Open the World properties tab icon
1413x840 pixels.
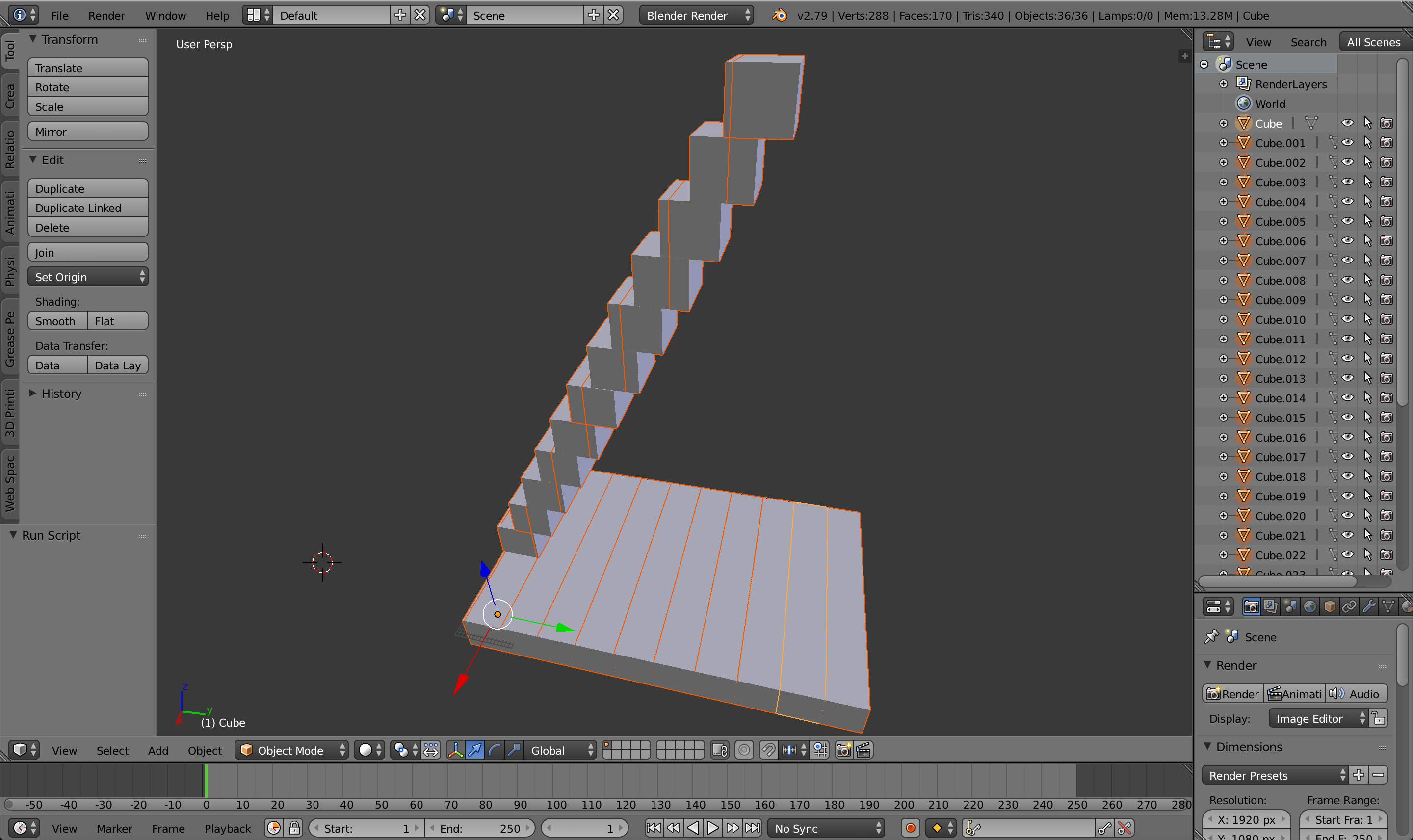(1309, 607)
